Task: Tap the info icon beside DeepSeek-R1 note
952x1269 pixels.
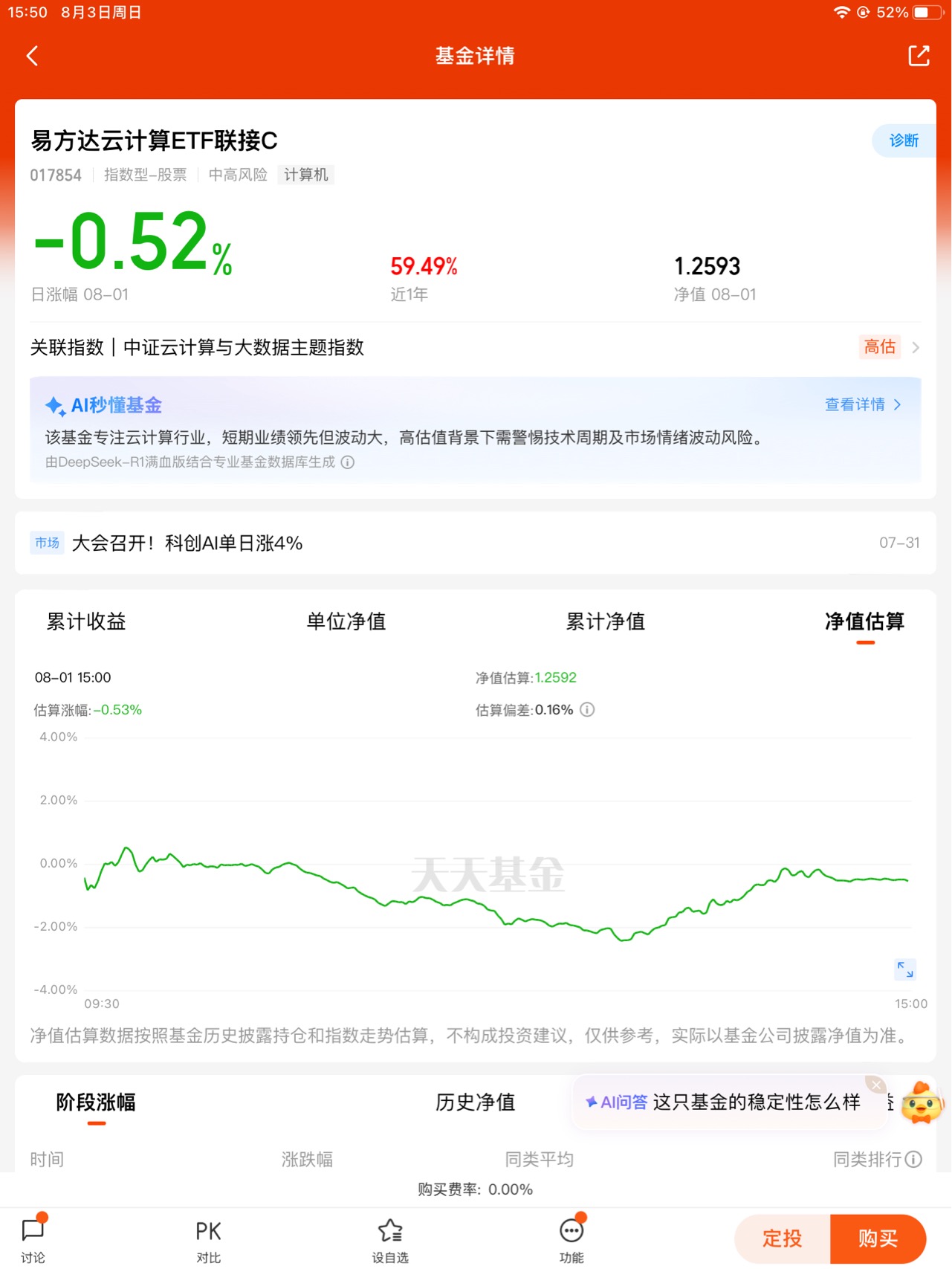Action: coord(348,462)
